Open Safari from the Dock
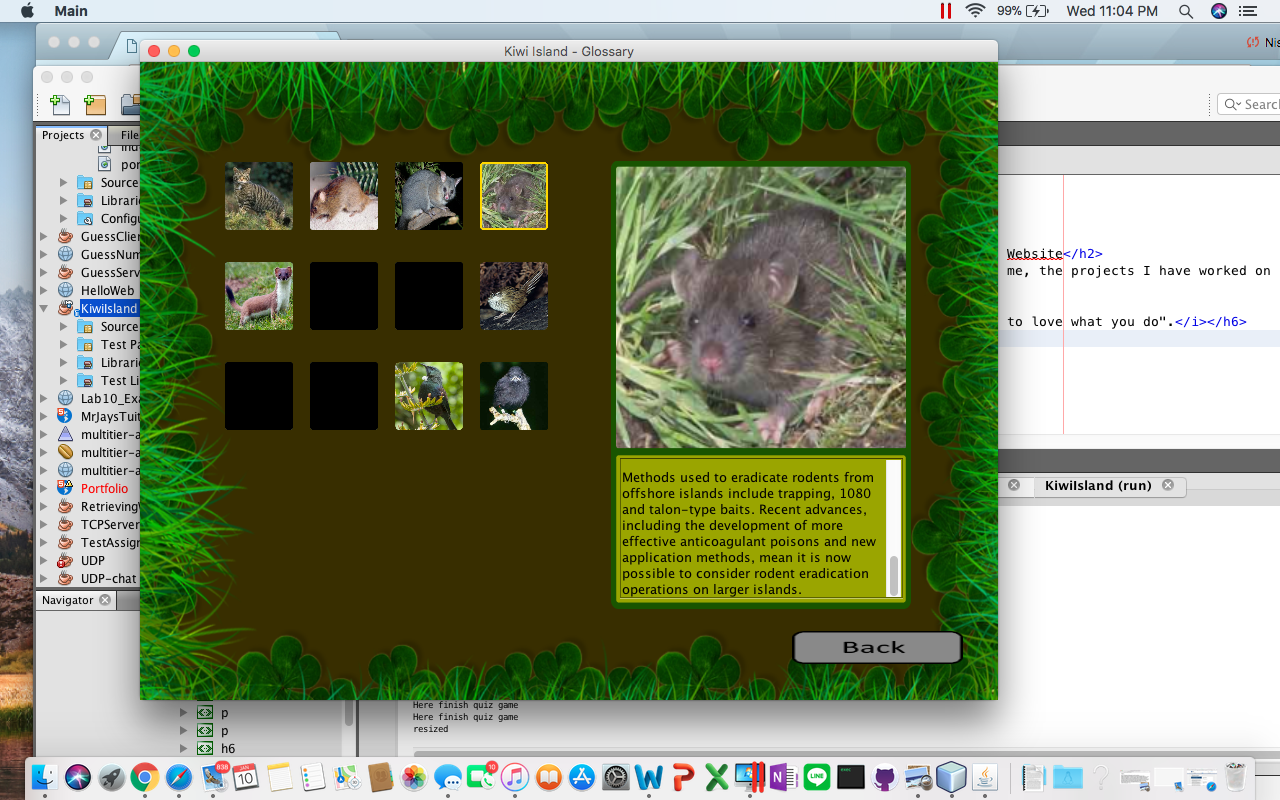Image resolution: width=1280 pixels, height=800 pixels. tap(179, 777)
